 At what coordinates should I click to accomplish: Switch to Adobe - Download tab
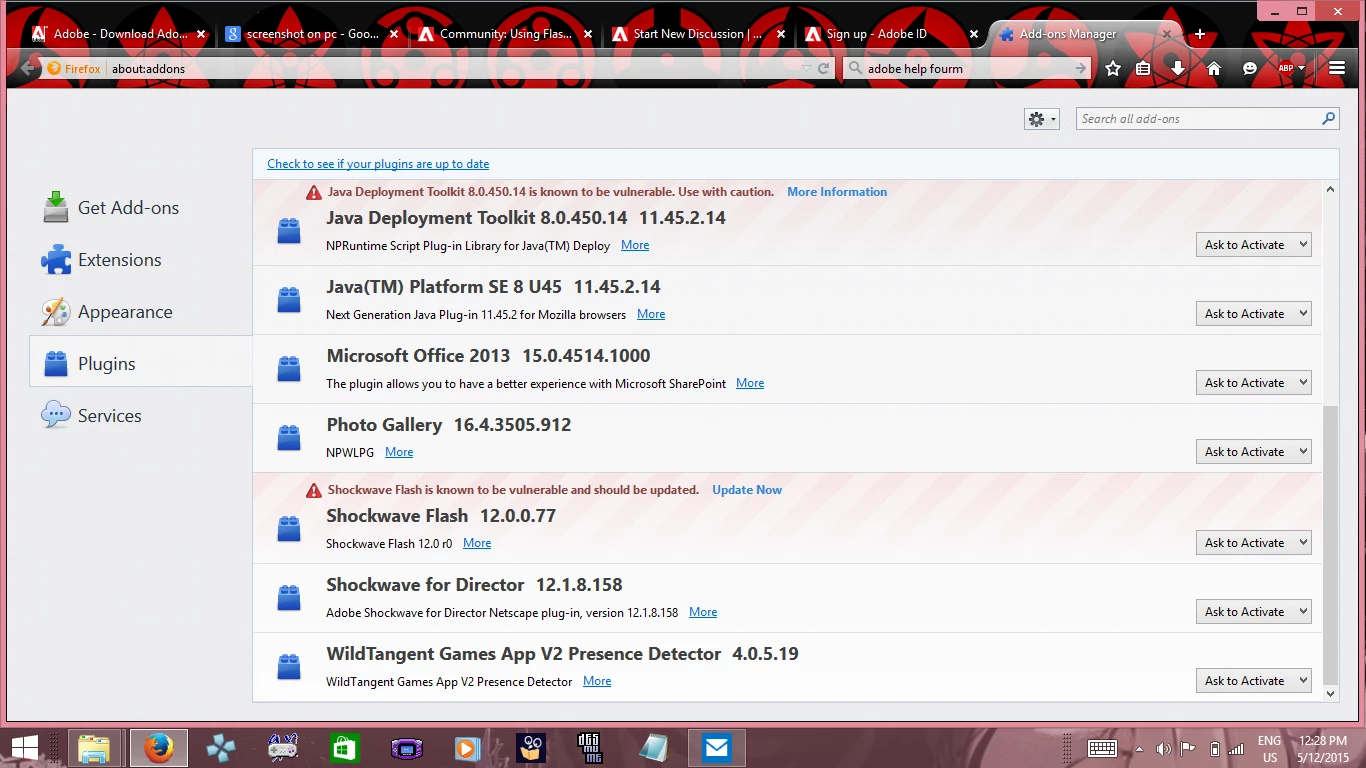point(118,34)
